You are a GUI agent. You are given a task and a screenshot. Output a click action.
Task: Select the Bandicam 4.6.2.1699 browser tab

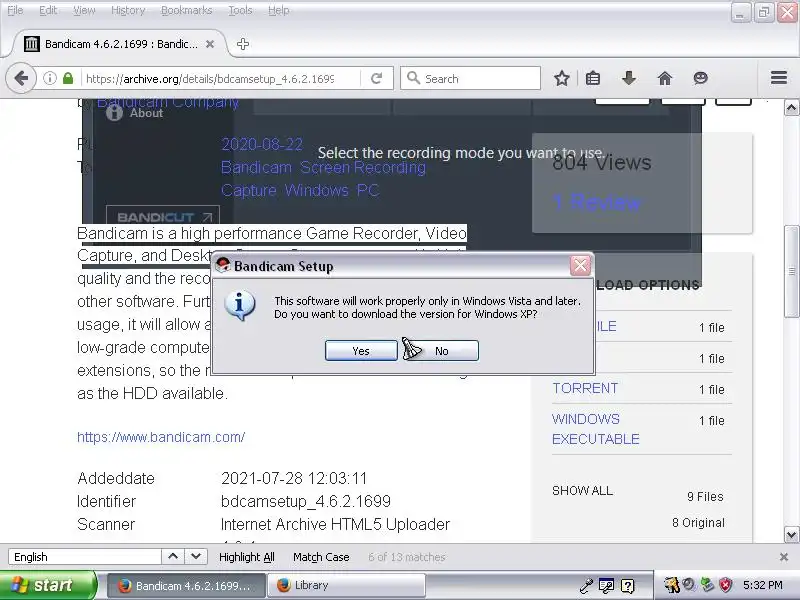coord(120,44)
